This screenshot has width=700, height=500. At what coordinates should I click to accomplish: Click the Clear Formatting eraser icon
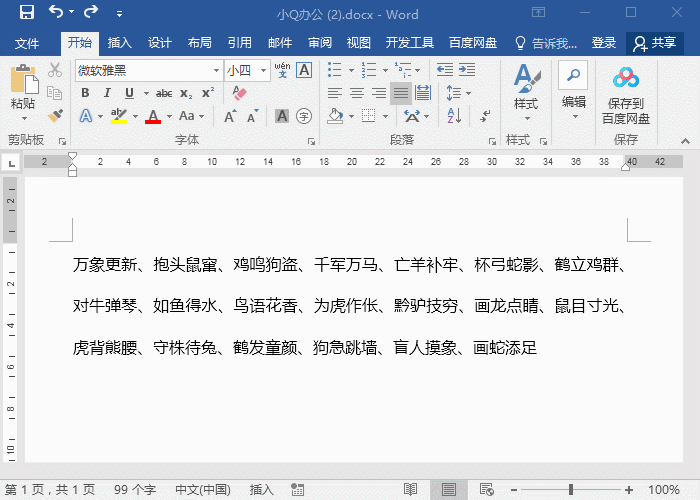point(238,93)
